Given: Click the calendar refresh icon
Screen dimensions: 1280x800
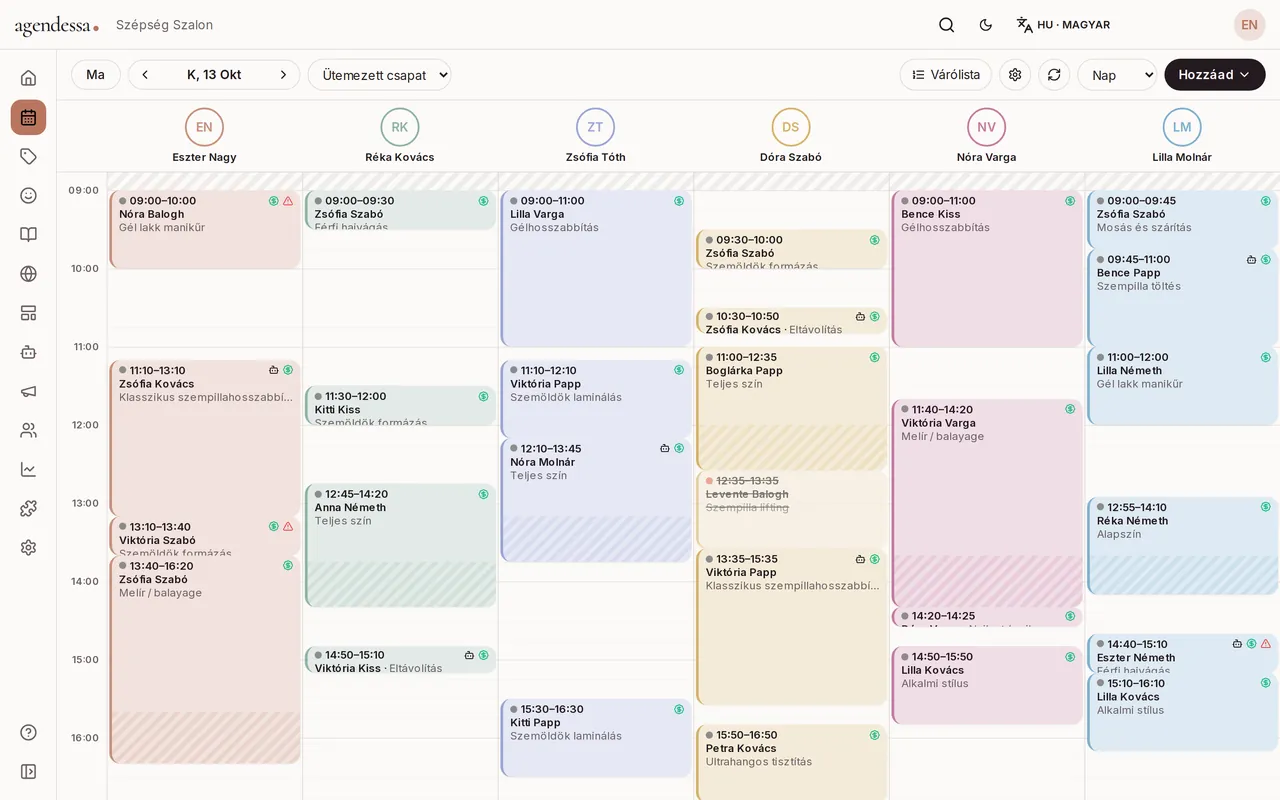Looking at the screenshot, I should [1054, 75].
